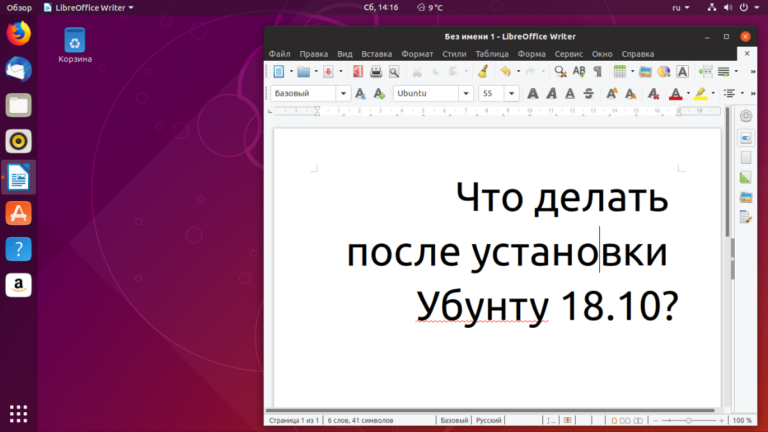Viewport: 768px width, 432px height.
Task: Apply red font color
Action: coord(675,93)
